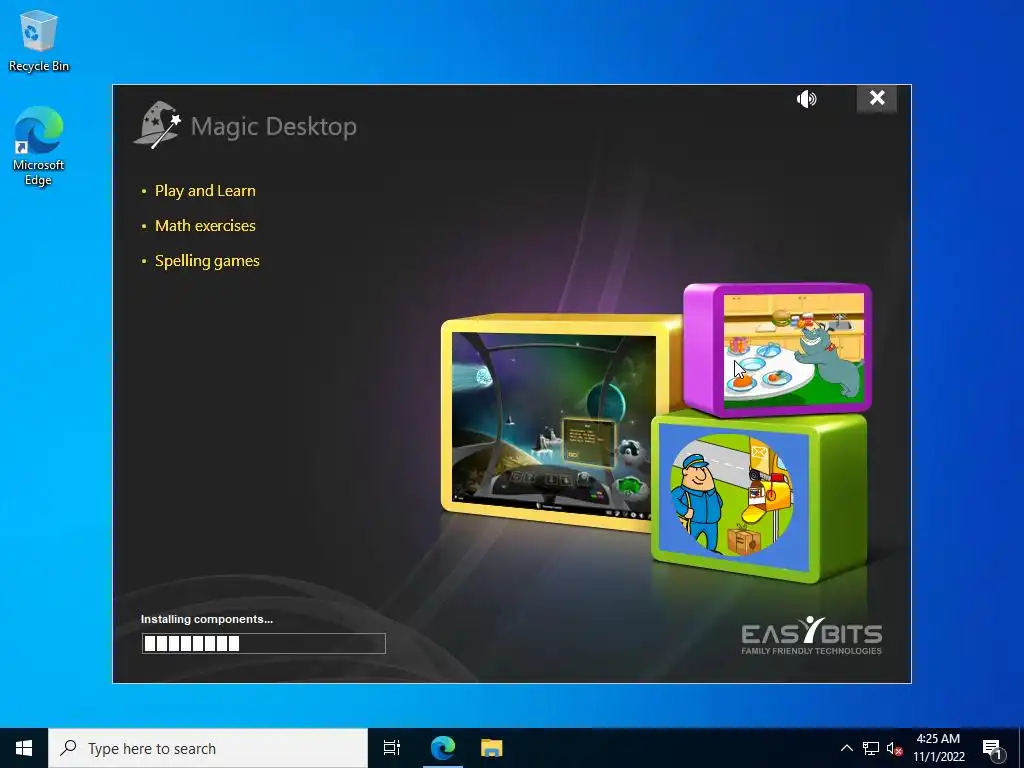The width and height of the screenshot is (1024, 768).
Task: Close the Magic Desktop installer window
Action: point(876,99)
